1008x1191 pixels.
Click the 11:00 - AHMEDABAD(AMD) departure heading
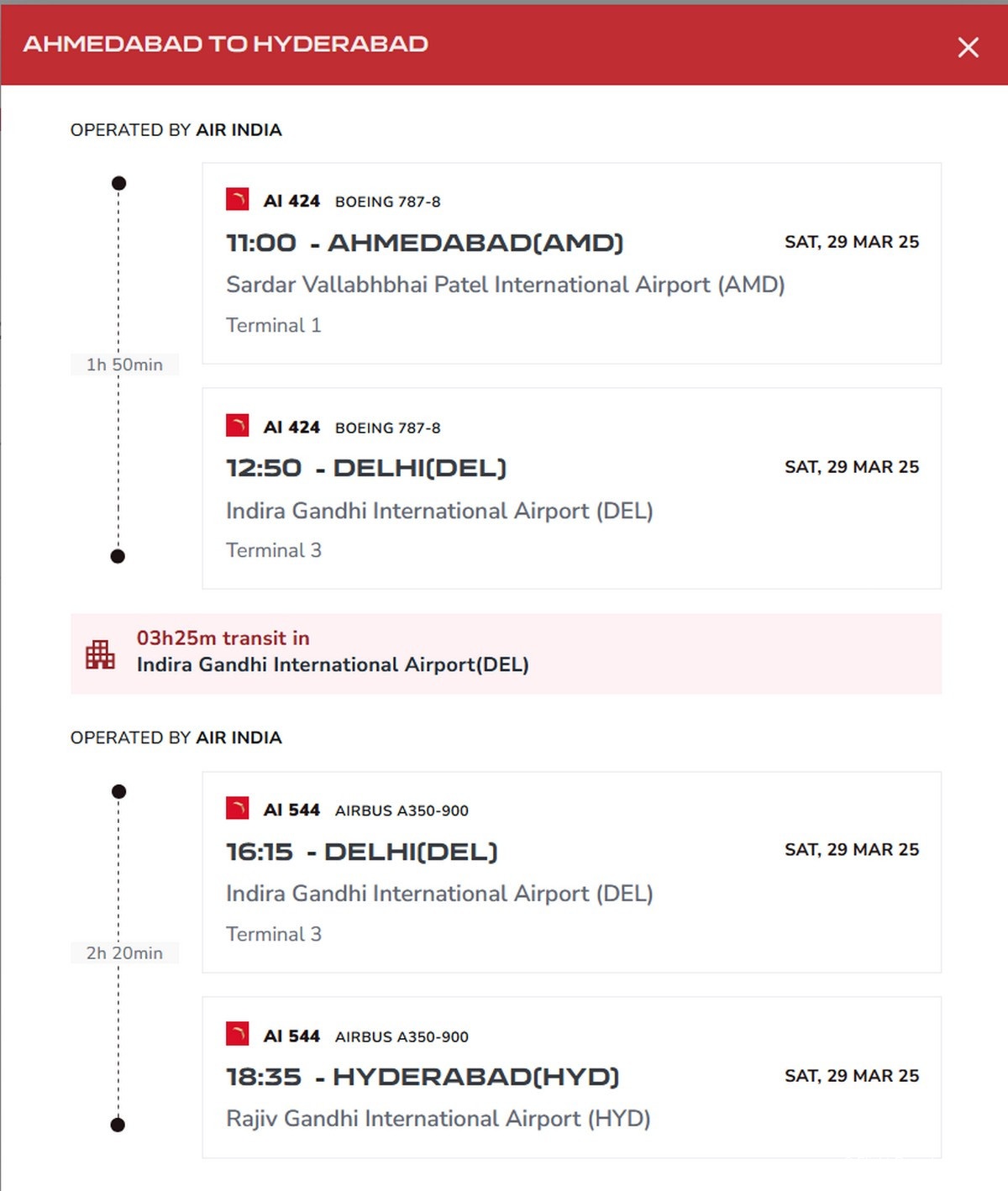[x=425, y=243]
